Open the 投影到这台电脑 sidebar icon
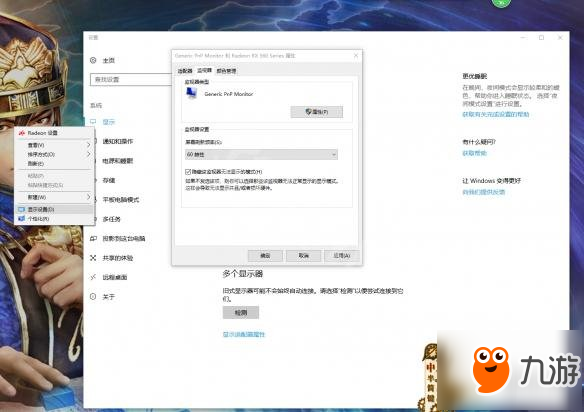Viewport: 584px width, 412px height. click(x=93, y=238)
